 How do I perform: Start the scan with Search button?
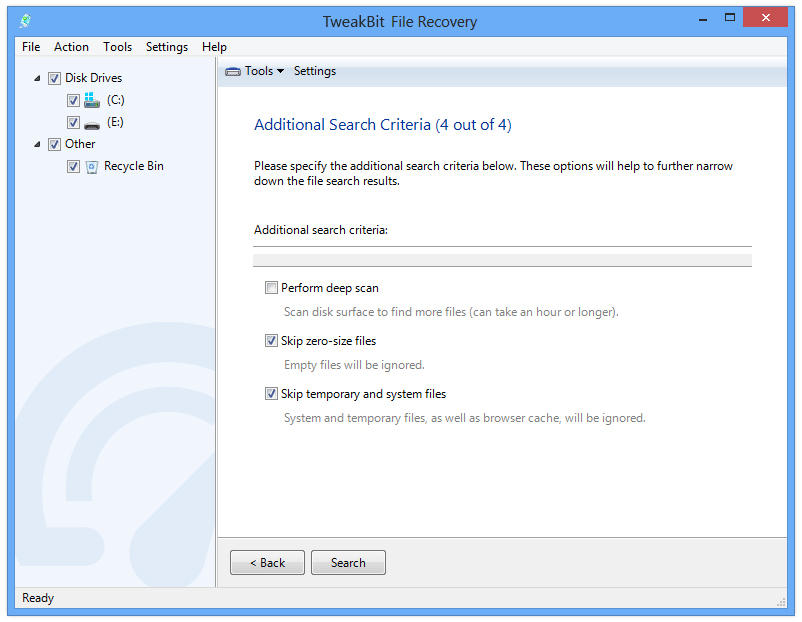[348, 563]
